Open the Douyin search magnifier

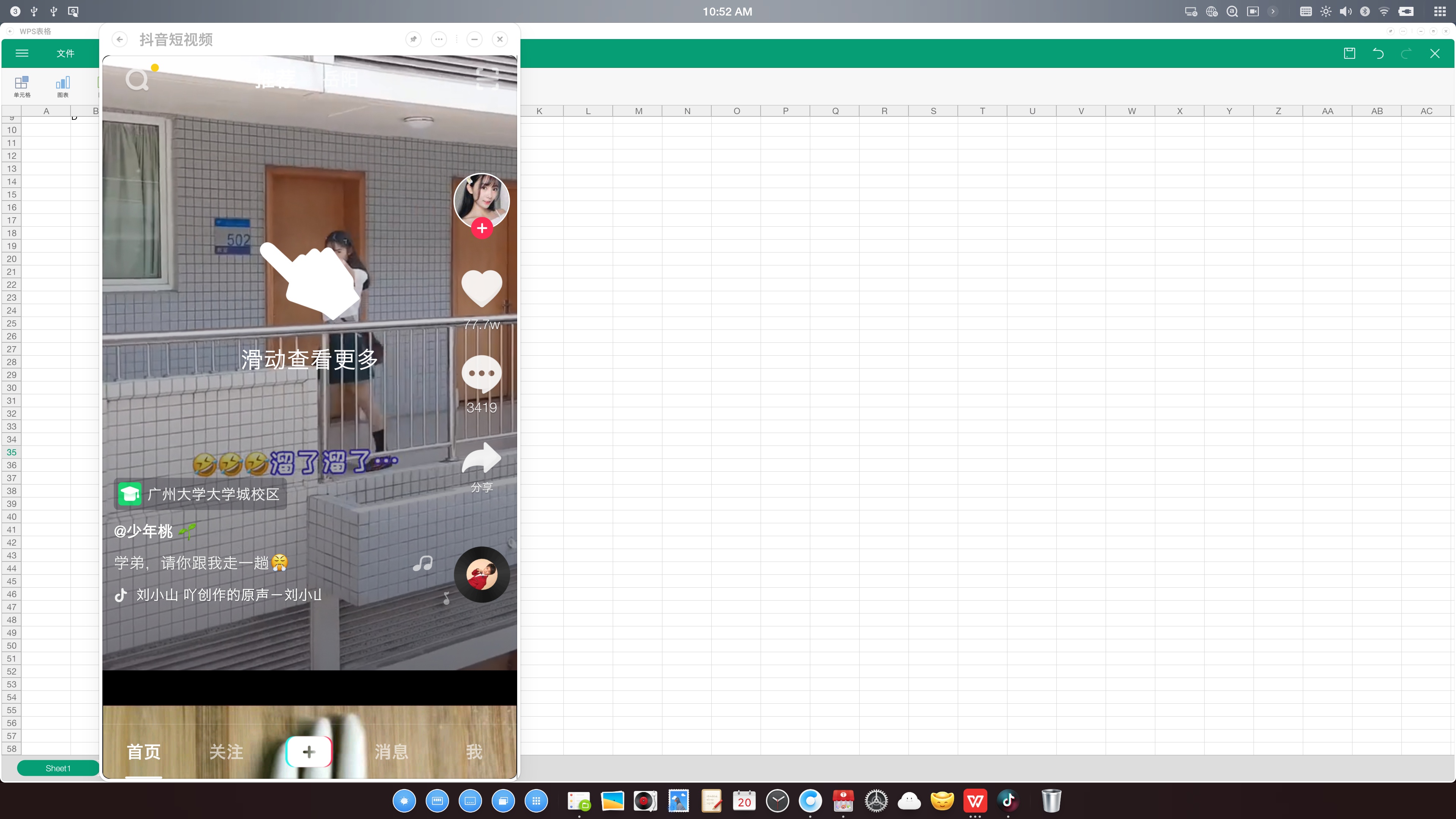click(137, 80)
